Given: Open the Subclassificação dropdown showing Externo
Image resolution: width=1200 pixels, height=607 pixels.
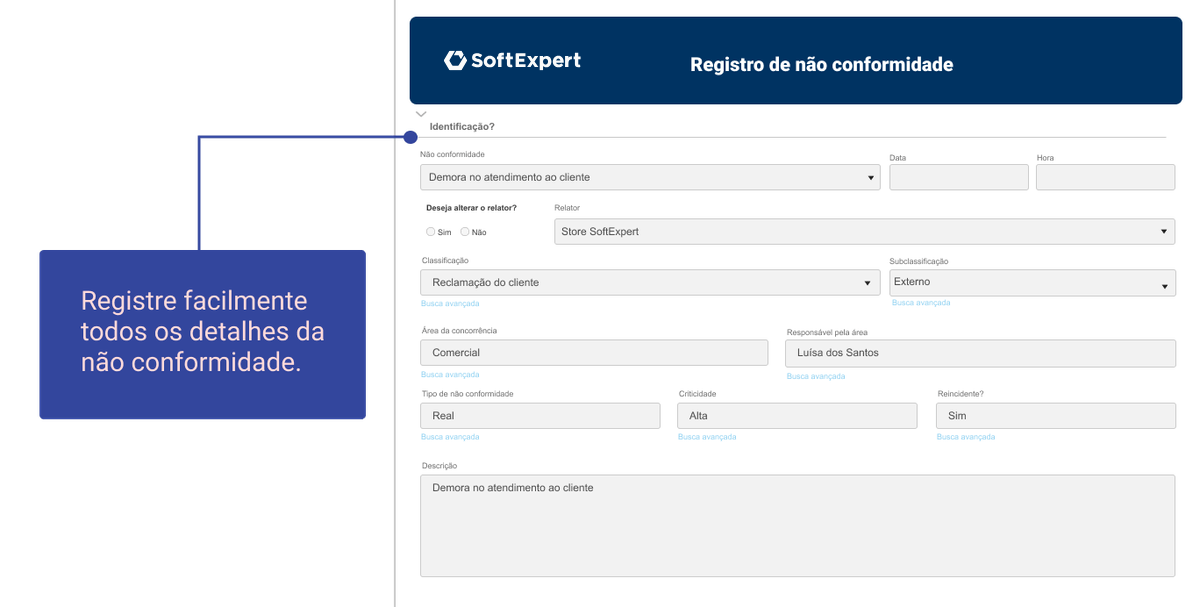Looking at the screenshot, I should 1032,282.
